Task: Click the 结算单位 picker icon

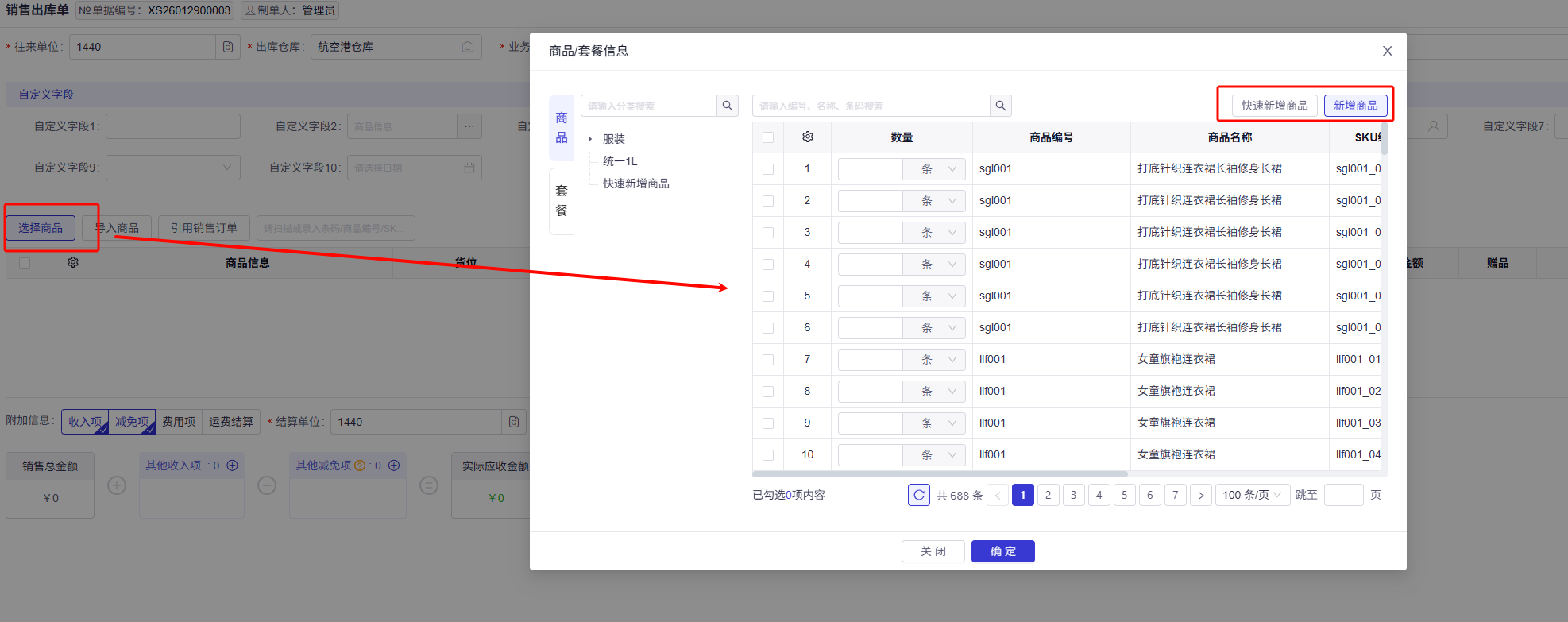Action: point(514,422)
